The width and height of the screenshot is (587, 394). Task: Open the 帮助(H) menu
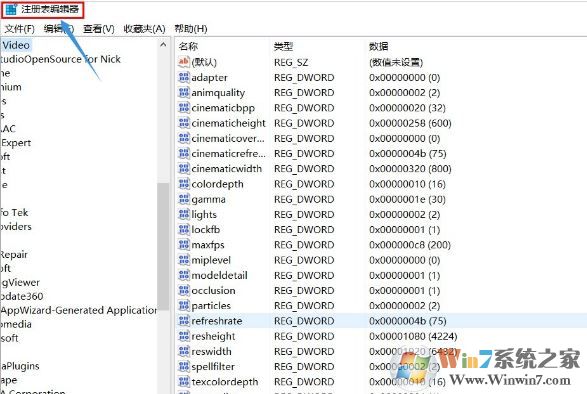[191, 29]
